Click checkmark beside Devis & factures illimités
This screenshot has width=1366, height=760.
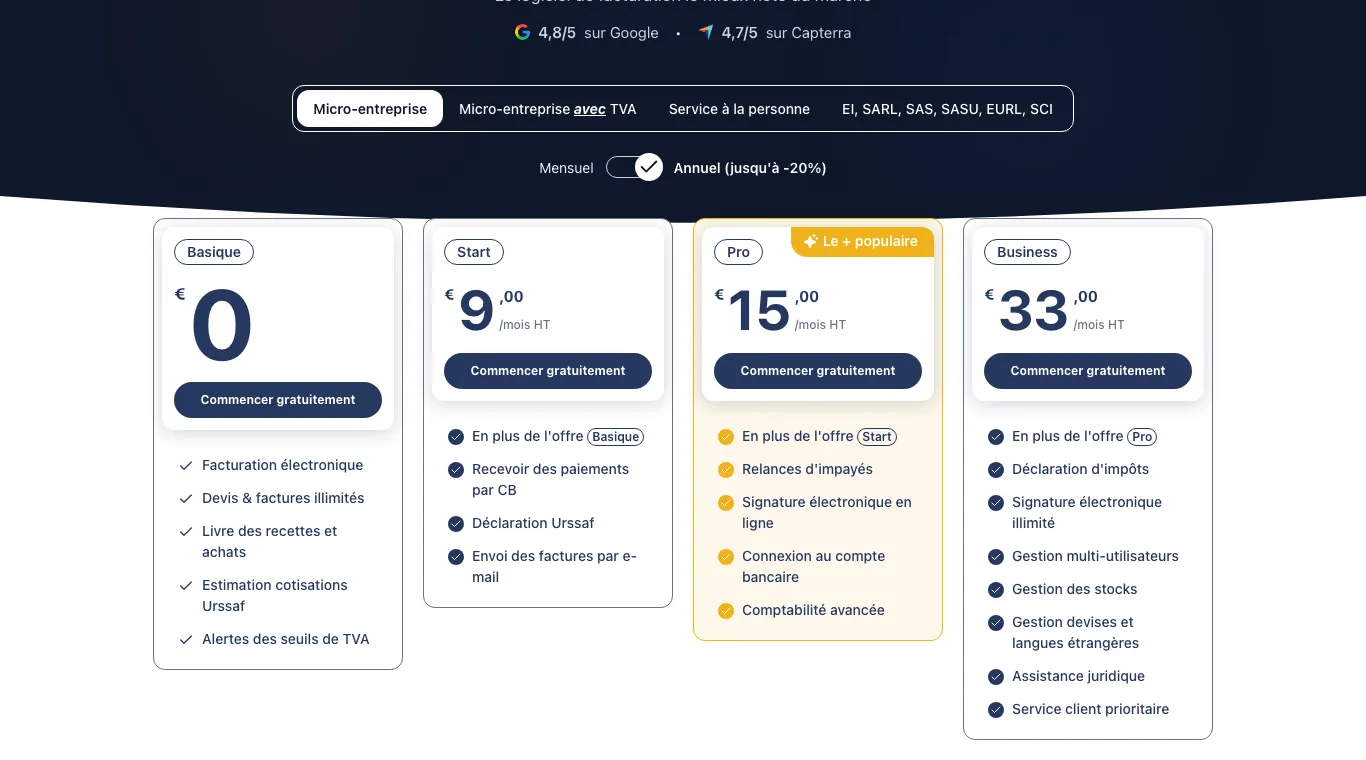186,499
